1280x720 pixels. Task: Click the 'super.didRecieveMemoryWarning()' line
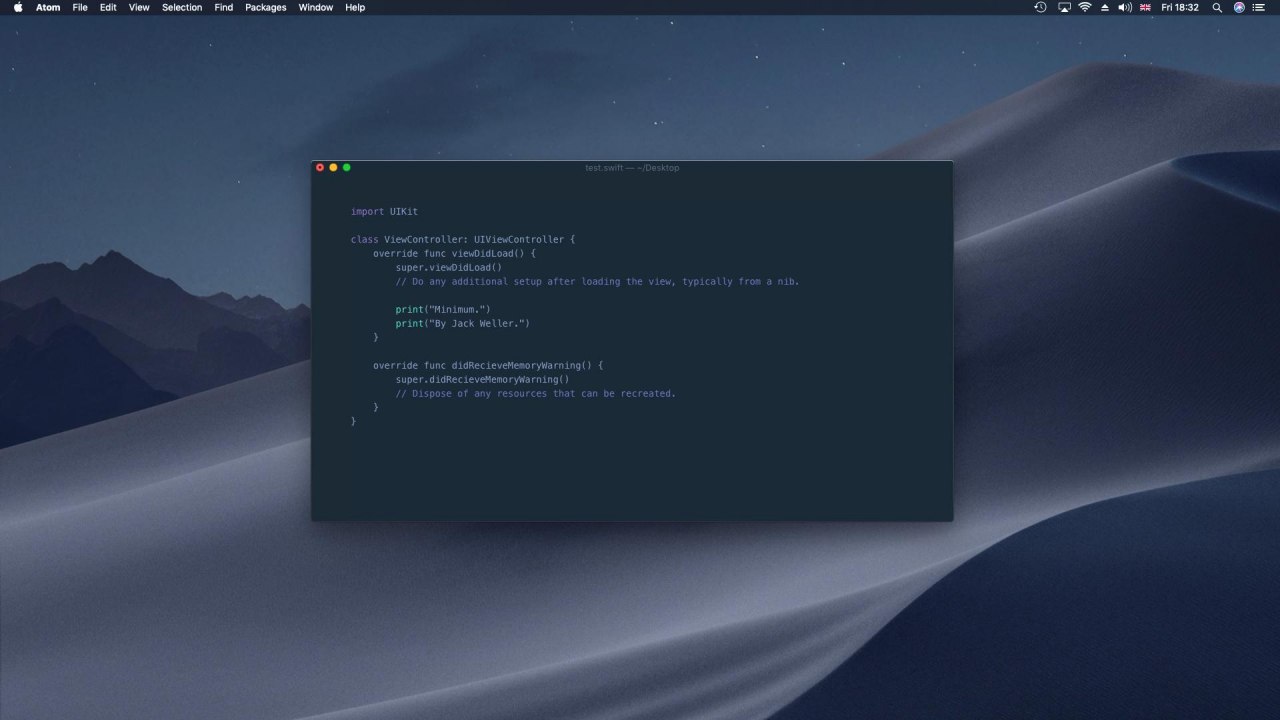[482, 379]
